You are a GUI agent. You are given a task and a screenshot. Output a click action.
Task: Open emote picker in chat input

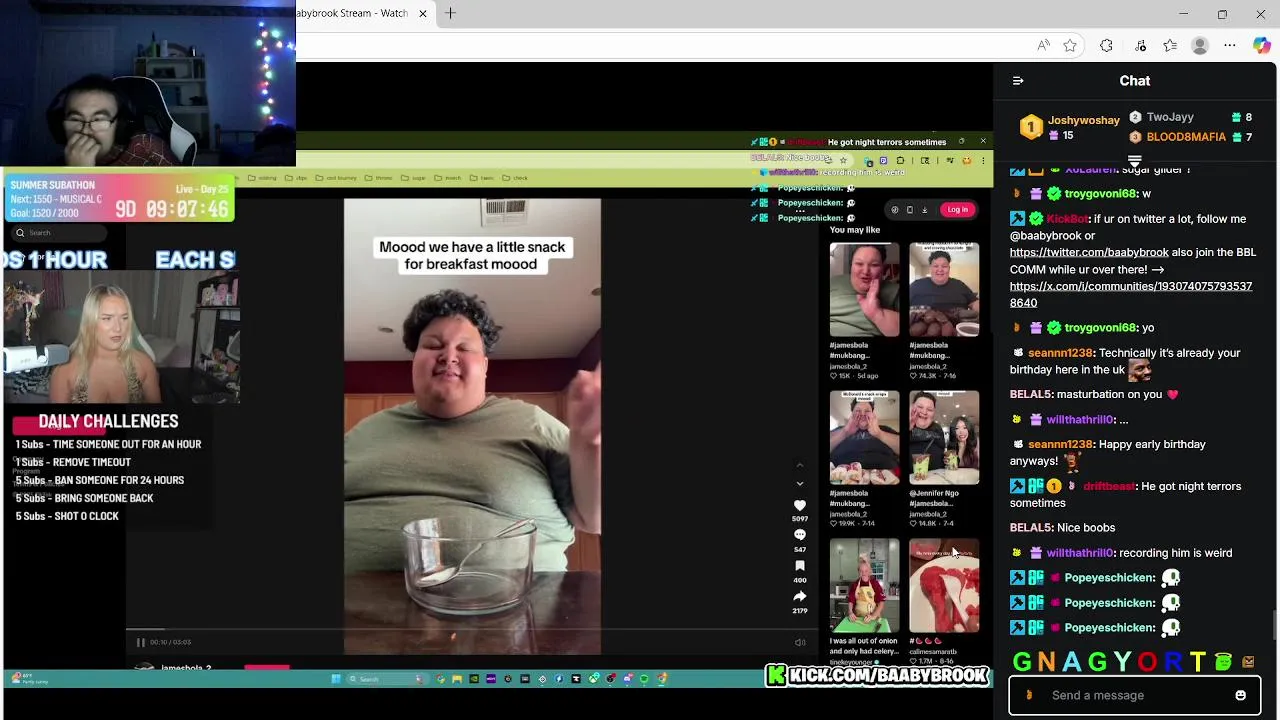[1240, 695]
